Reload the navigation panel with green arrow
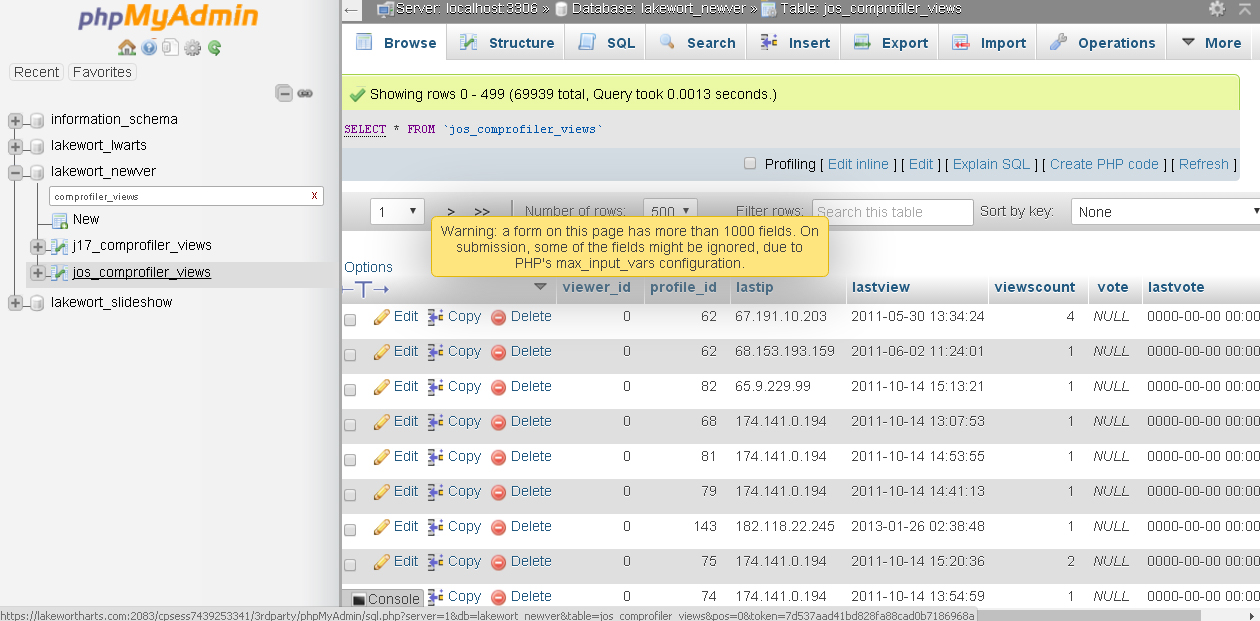Image resolution: width=1260 pixels, height=621 pixels. (x=214, y=47)
